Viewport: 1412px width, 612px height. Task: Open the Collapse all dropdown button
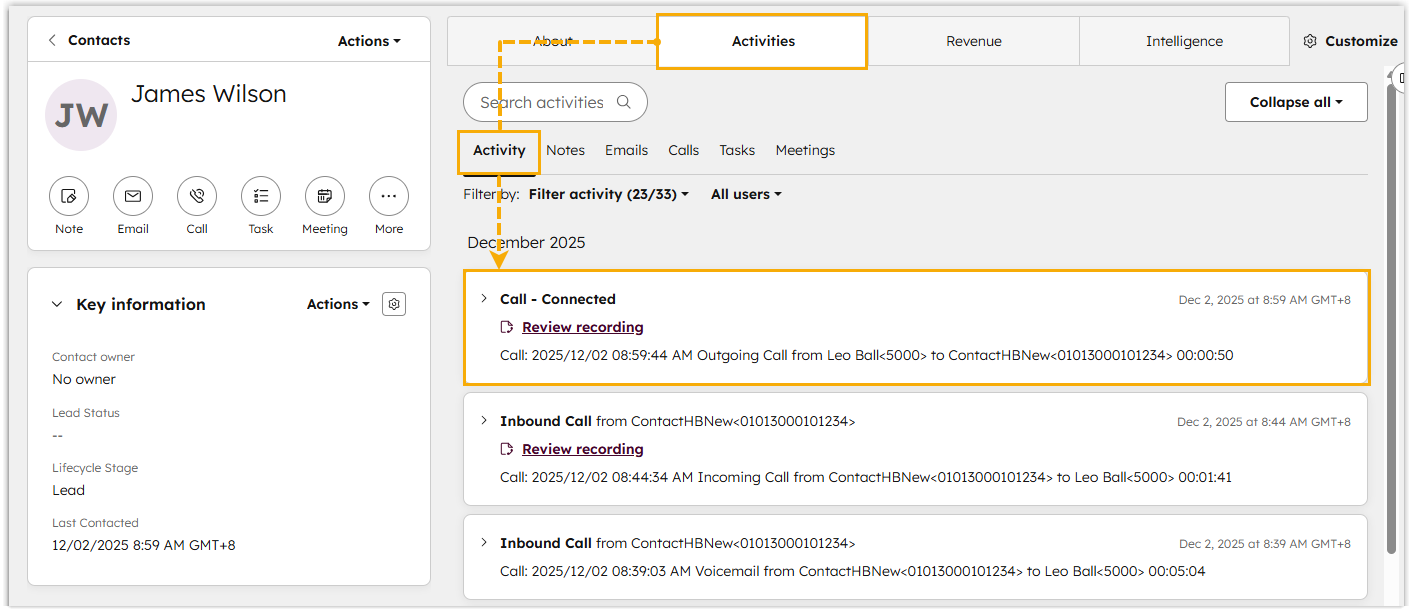click(1295, 102)
